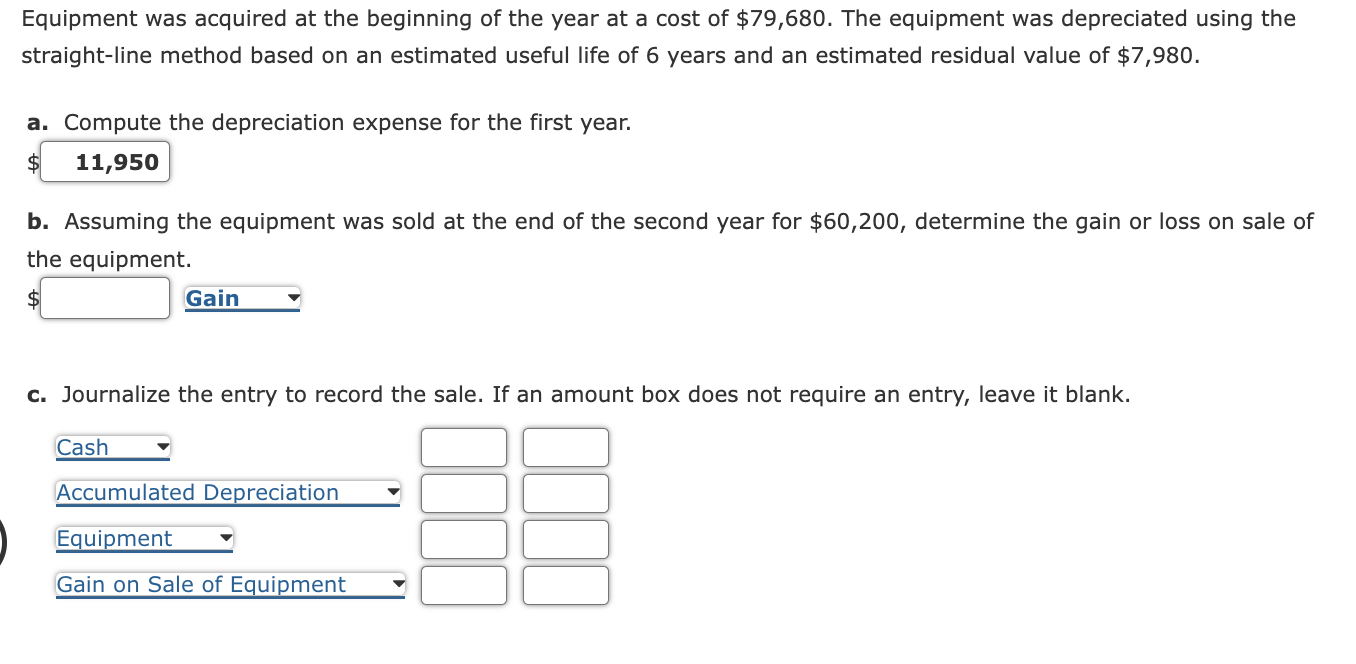Select the credit box for Gain on Sale of Equipment
1356x664 pixels.
(x=565, y=585)
